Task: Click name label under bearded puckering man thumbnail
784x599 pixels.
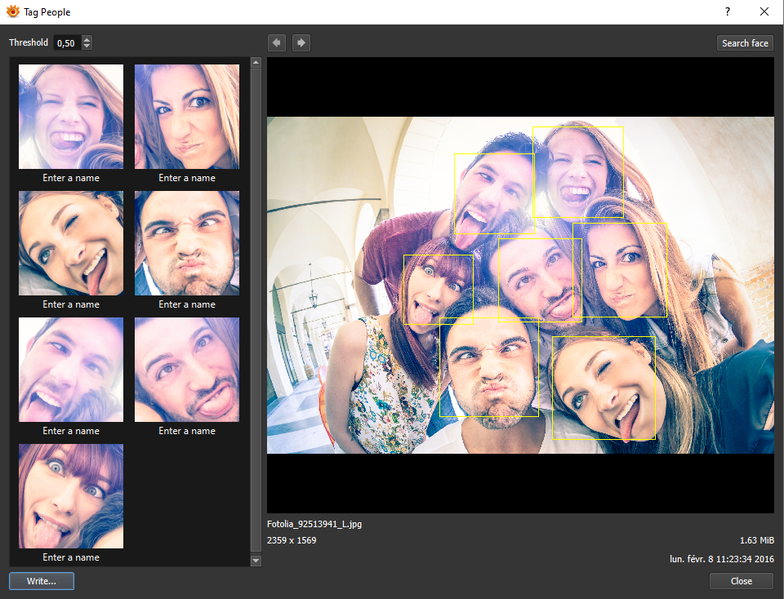Action: coord(187,304)
